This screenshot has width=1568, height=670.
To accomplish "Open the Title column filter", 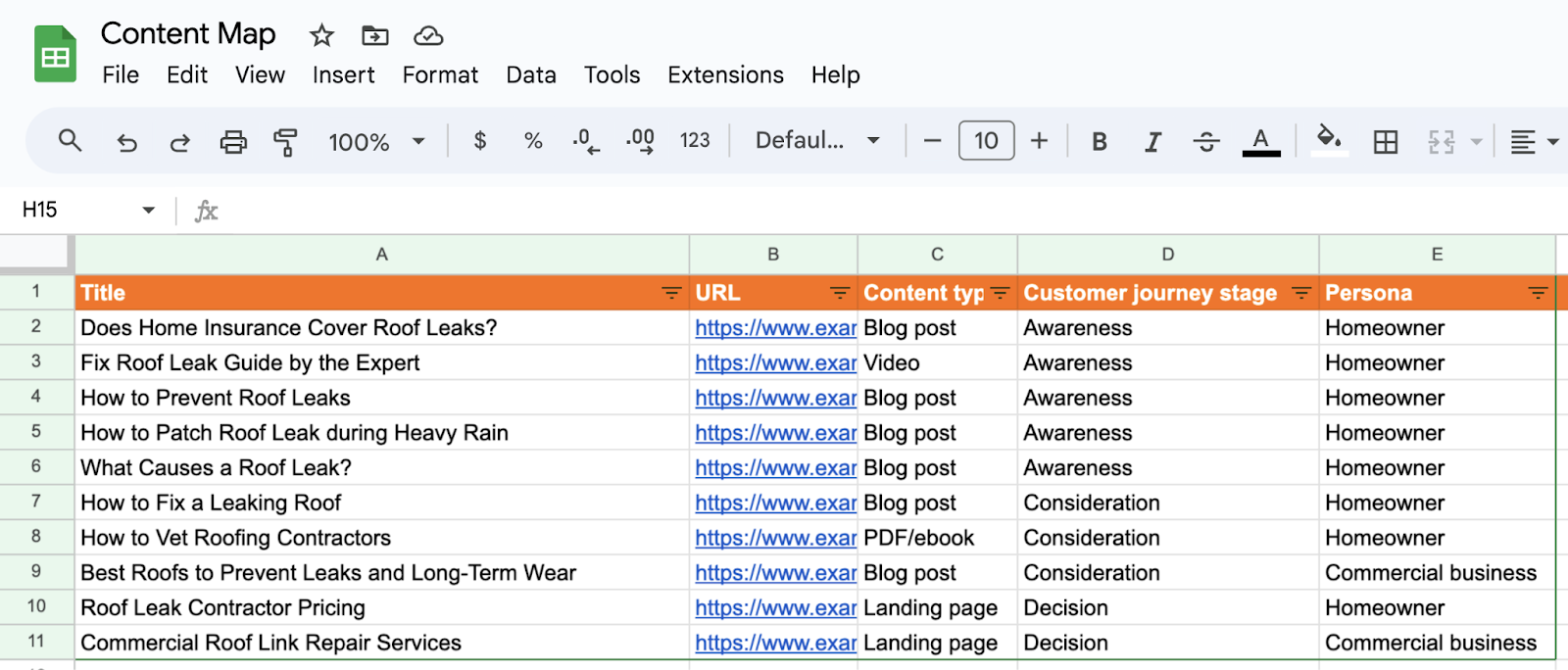I will (x=671, y=293).
